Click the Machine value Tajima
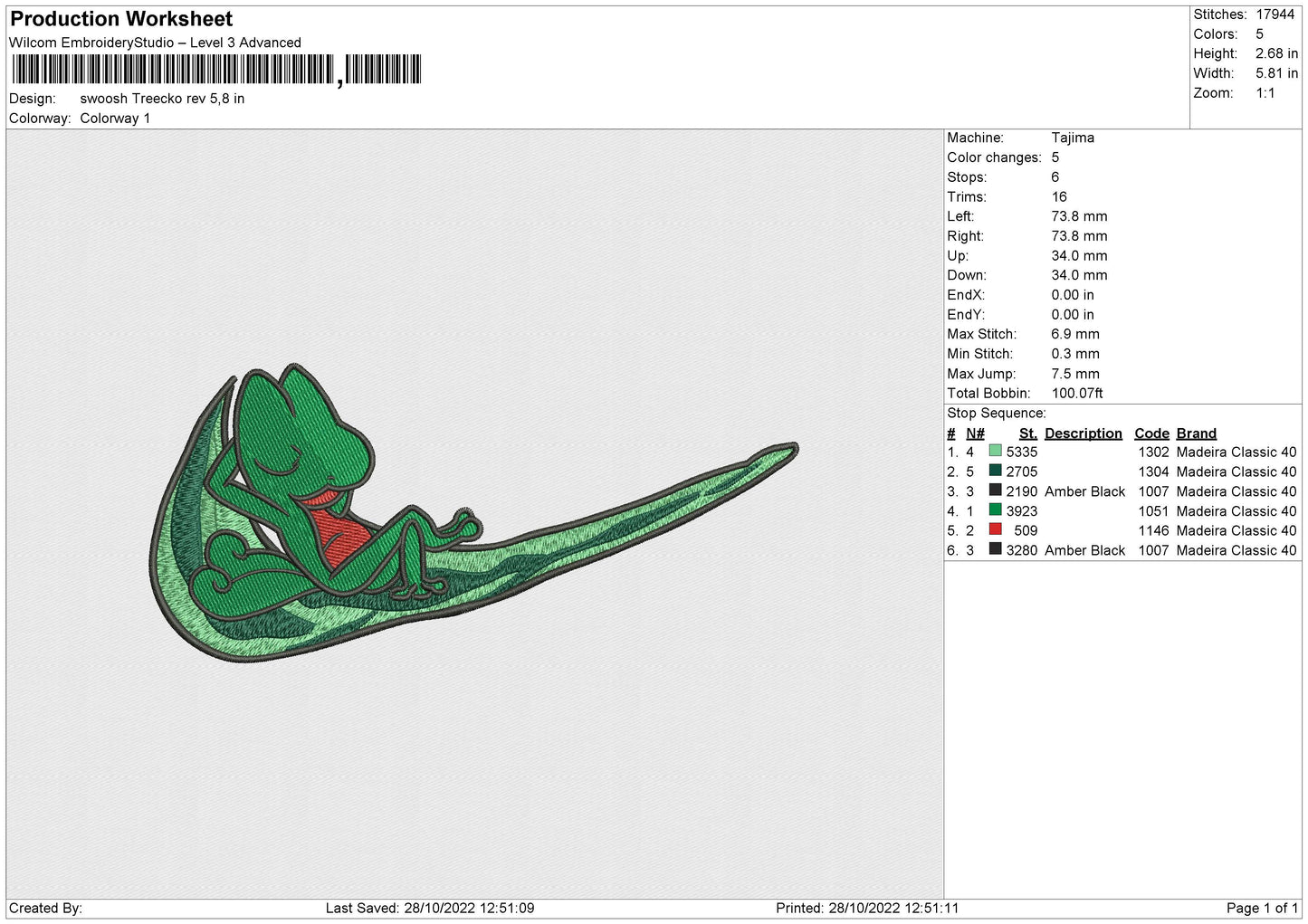The image size is (1308, 924). [1073, 138]
